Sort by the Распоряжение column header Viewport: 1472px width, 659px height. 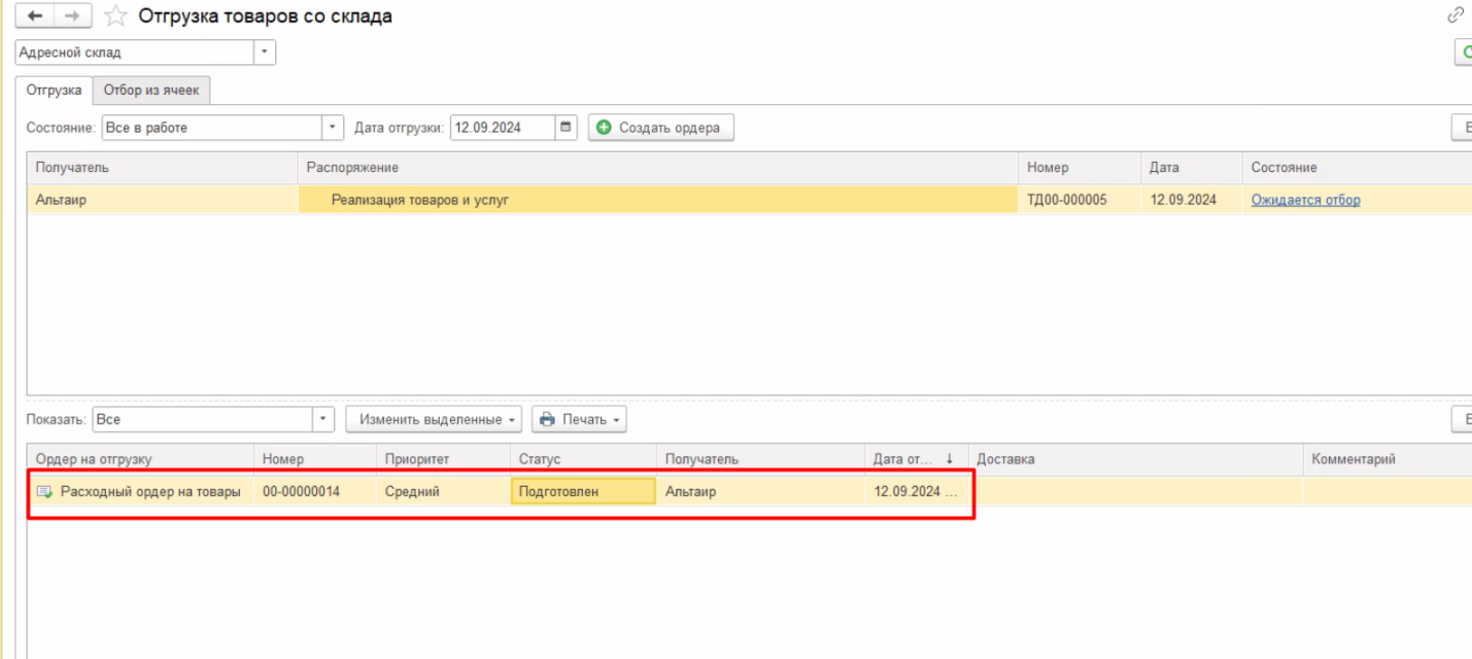[658, 168]
